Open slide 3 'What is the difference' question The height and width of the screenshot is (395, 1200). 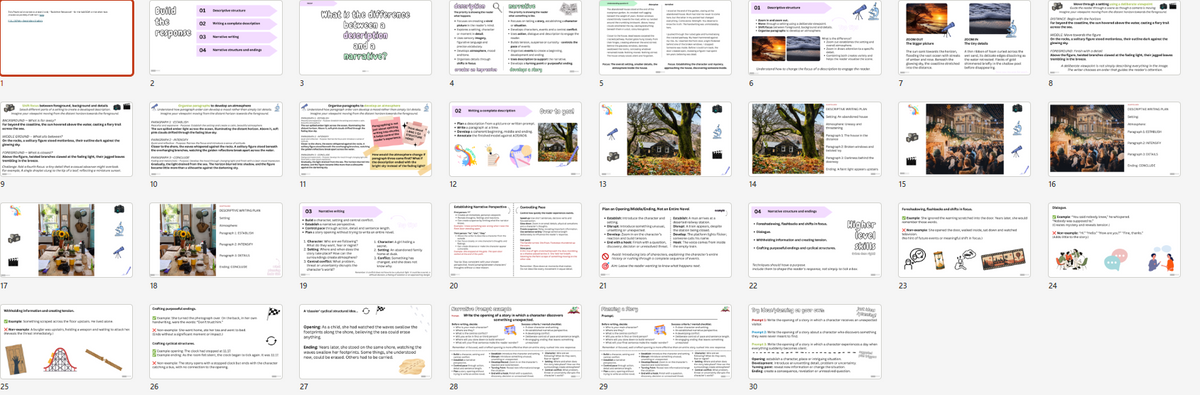tap(365, 39)
